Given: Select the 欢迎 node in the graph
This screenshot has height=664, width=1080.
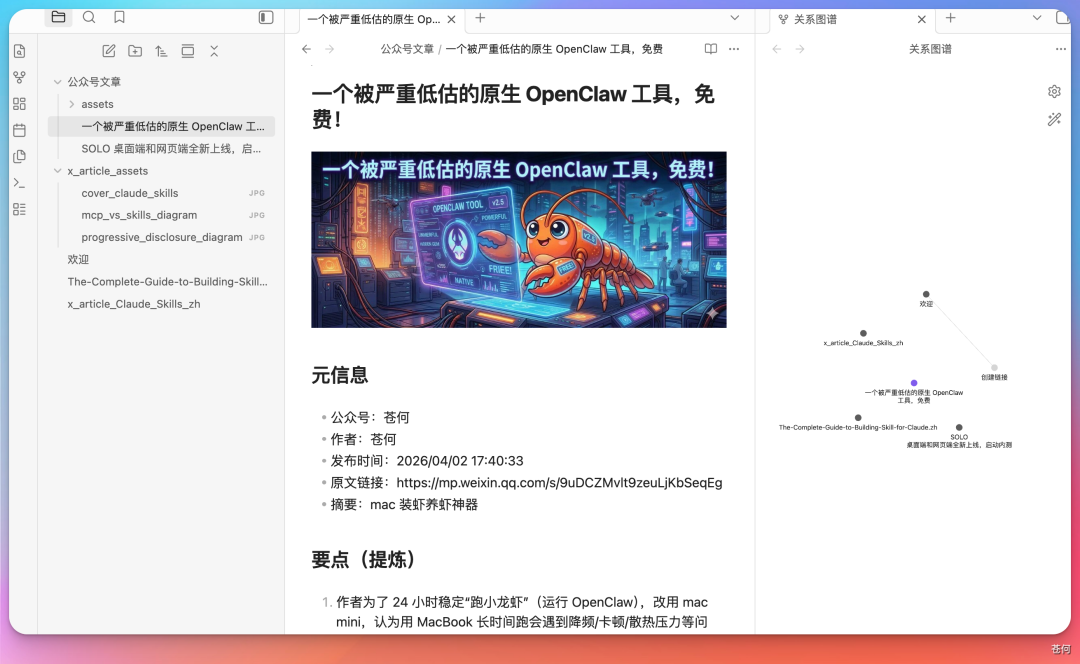Looking at the screenshot, I should [926, 293].
